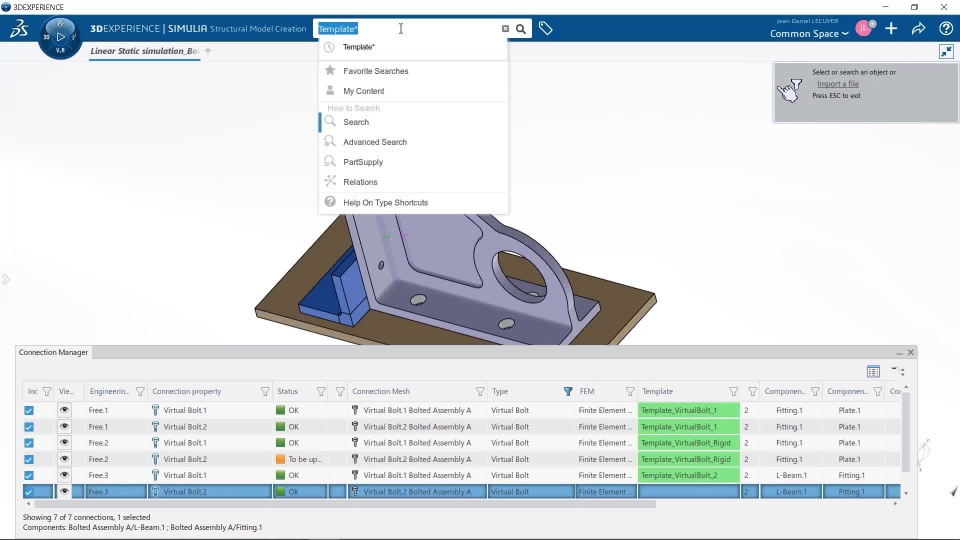Clear the search field text
This screenshot has height=540, width=960.
[x=505, y=29]
